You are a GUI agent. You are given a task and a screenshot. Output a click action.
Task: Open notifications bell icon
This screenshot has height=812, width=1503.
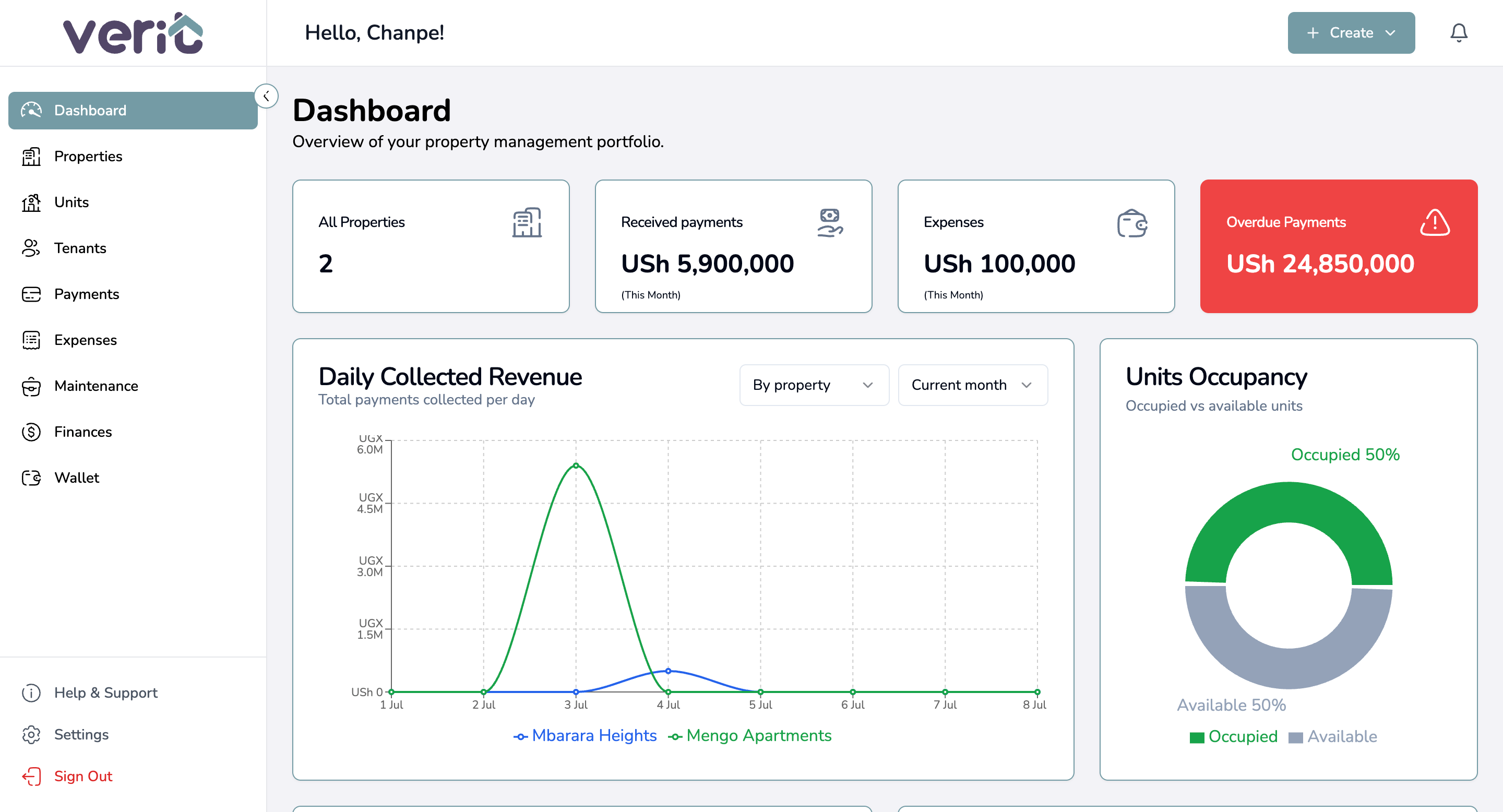(x=1459, y=33)
